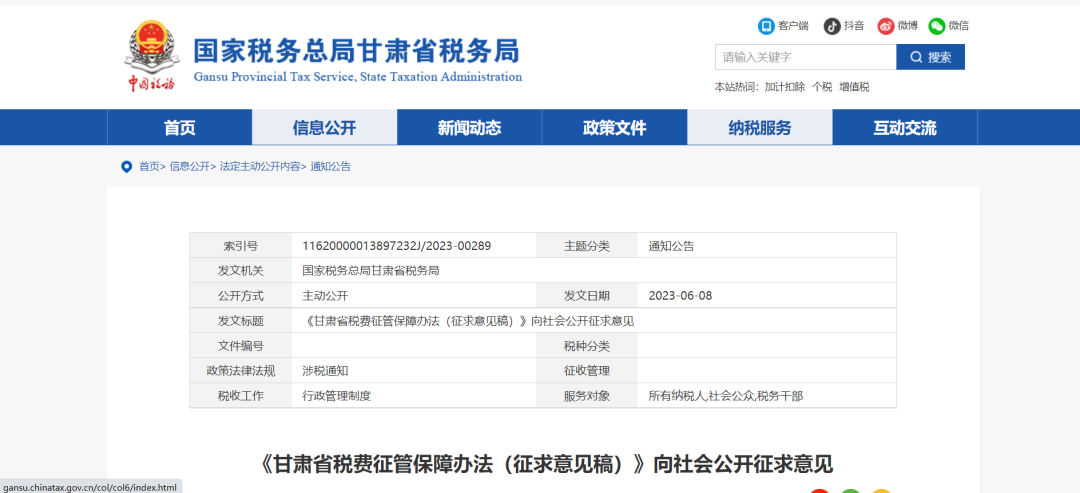Screen dimensions: 1080x493
Task: Click the 国家税务总局甘肃省税务局 site title
Action: click(x=356, y=51)
